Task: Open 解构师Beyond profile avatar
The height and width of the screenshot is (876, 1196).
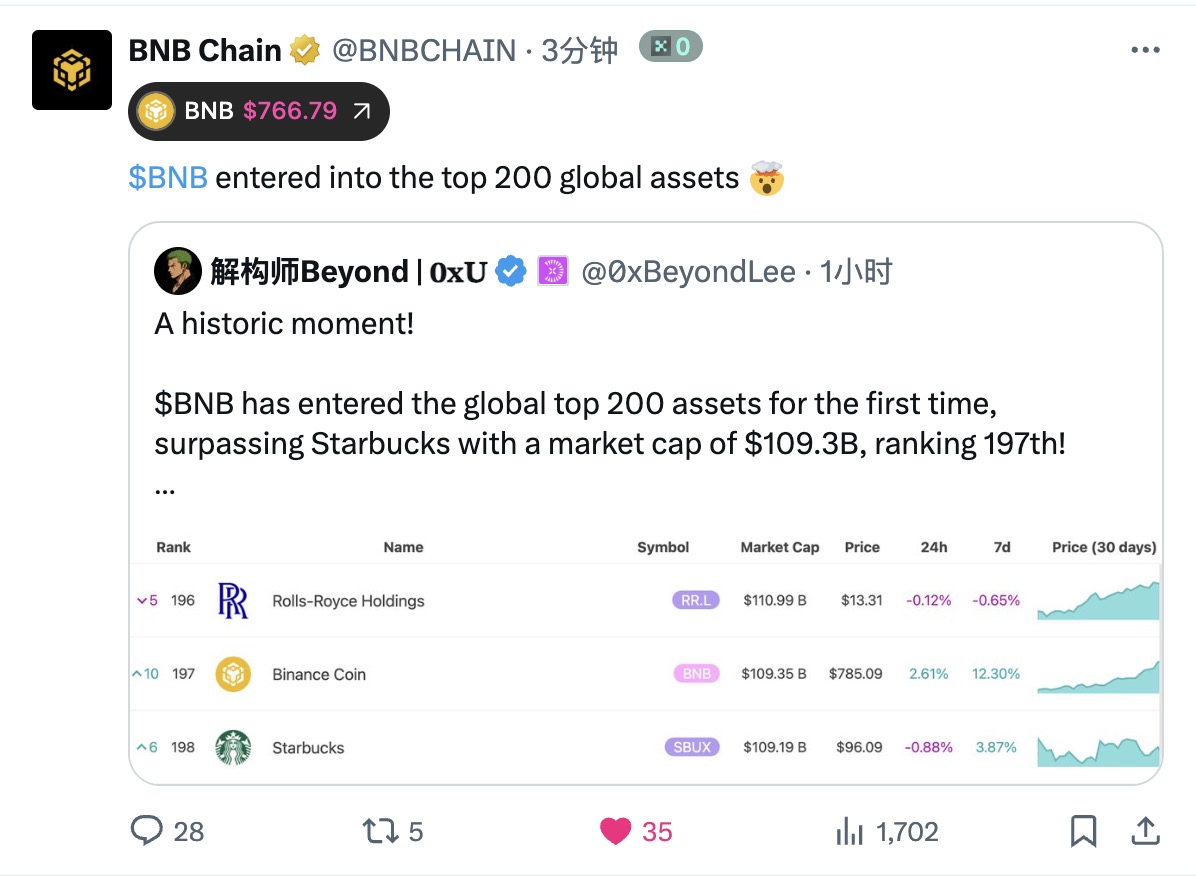Action: [x=178, y=271]
